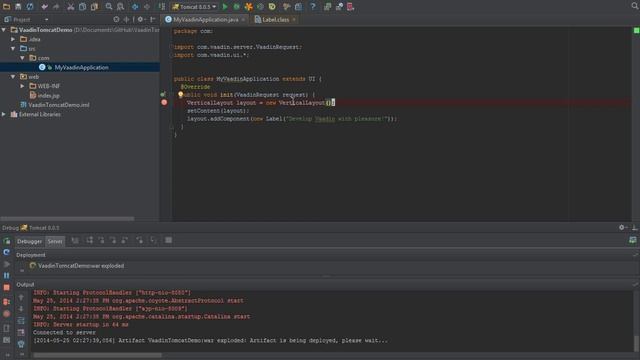Collapse the com package
This screenshot has width=640, height=360.
pos(22,58)
